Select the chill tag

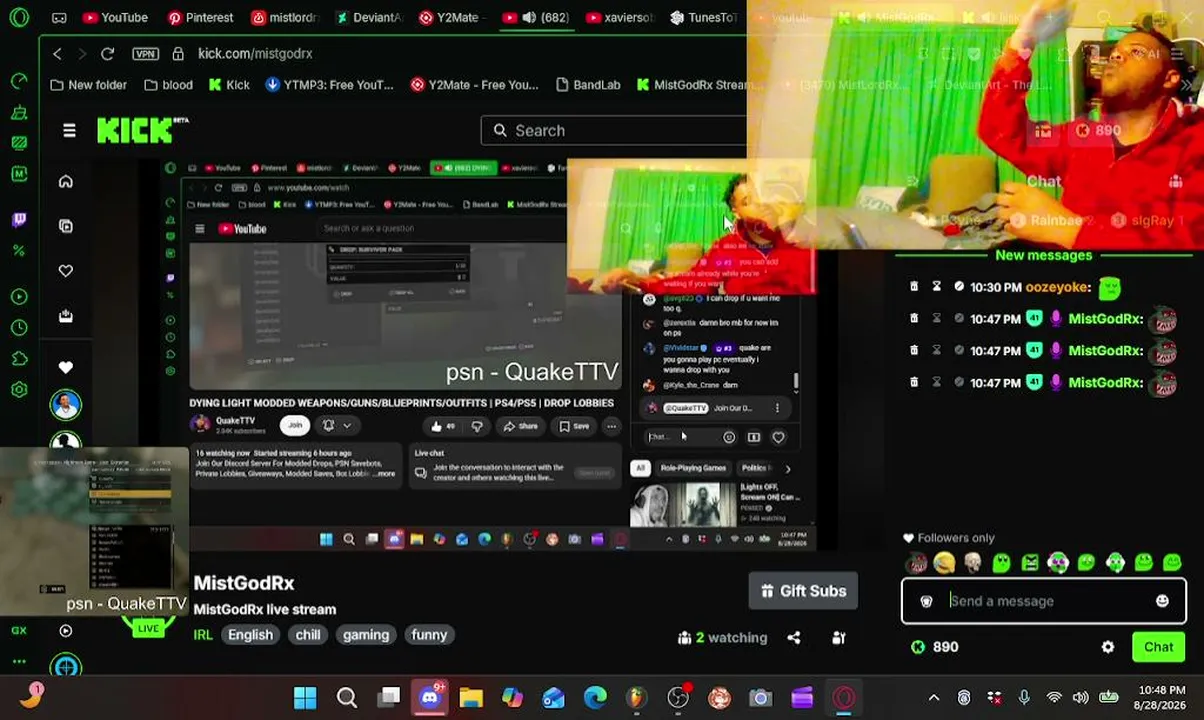point(308,635)
